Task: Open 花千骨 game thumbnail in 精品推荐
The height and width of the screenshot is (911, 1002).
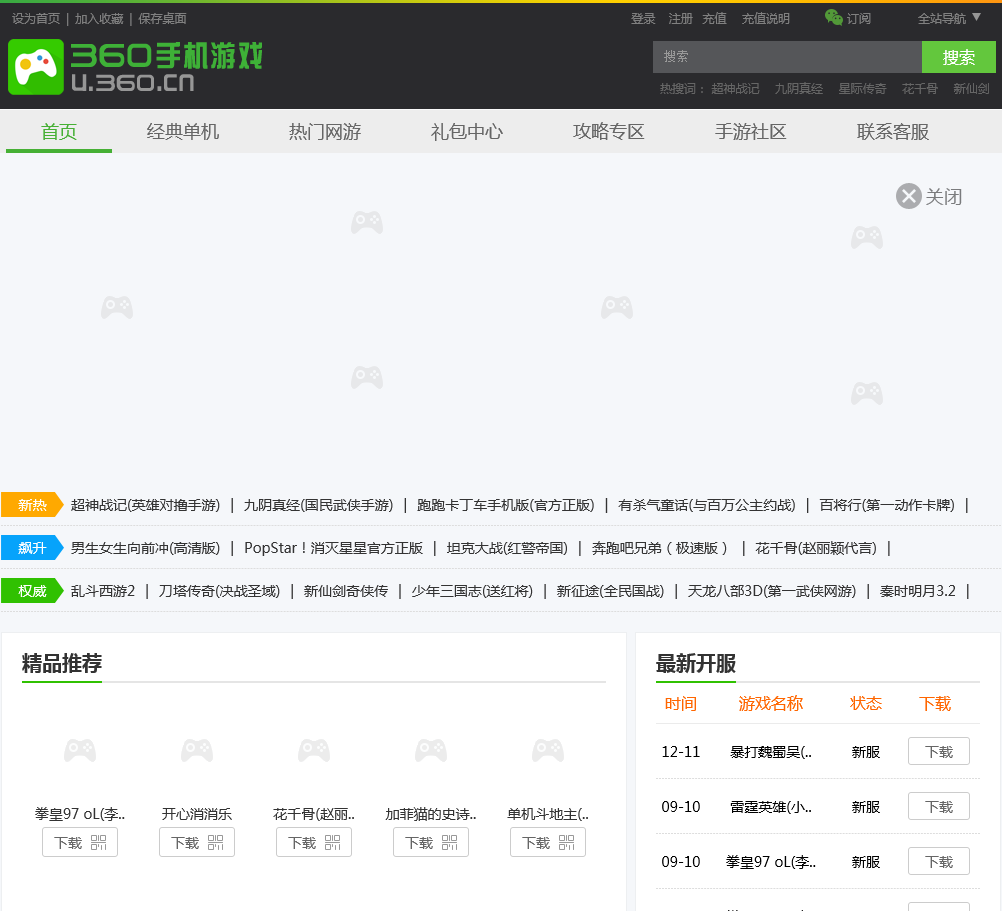Action: [x=314, y=751]
